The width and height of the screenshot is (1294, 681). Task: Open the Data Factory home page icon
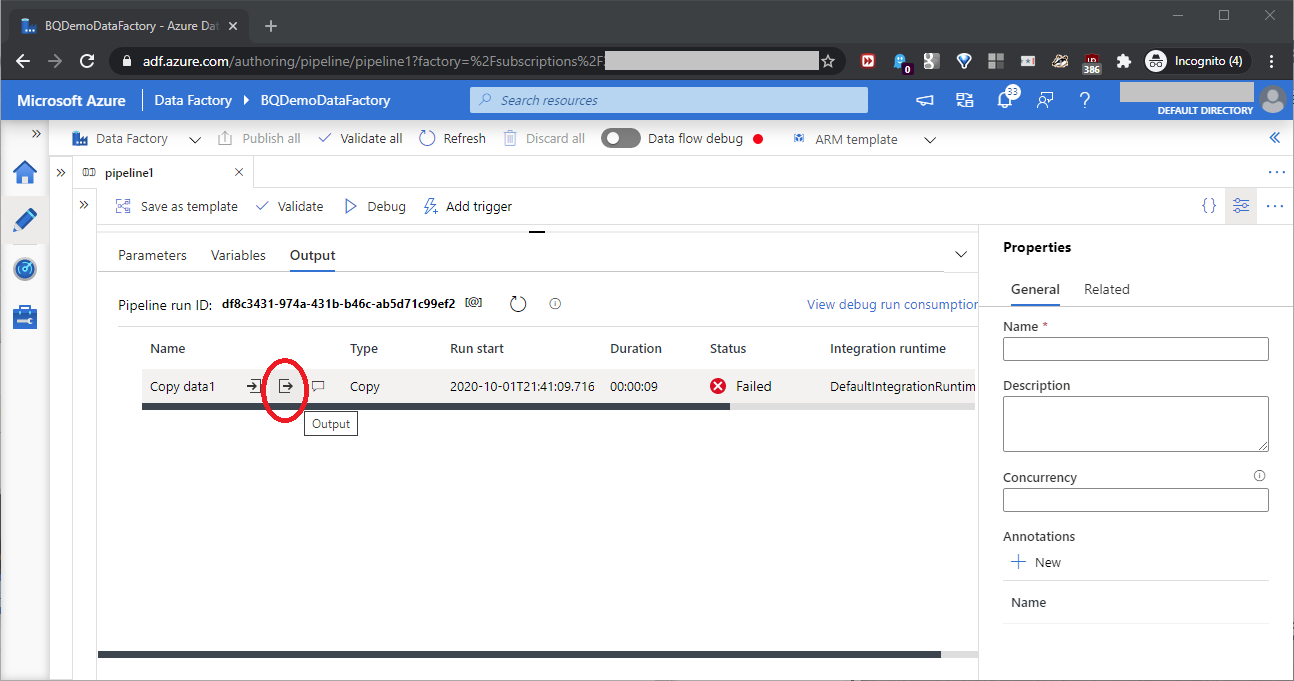click(x=25, y=172)
